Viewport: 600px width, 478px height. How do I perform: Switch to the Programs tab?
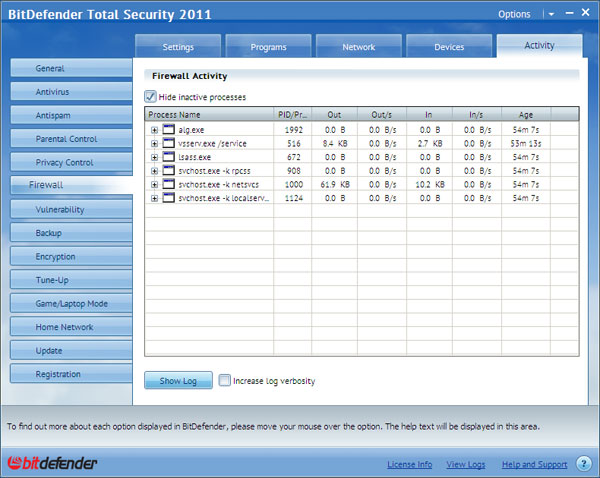pos(268,46)
